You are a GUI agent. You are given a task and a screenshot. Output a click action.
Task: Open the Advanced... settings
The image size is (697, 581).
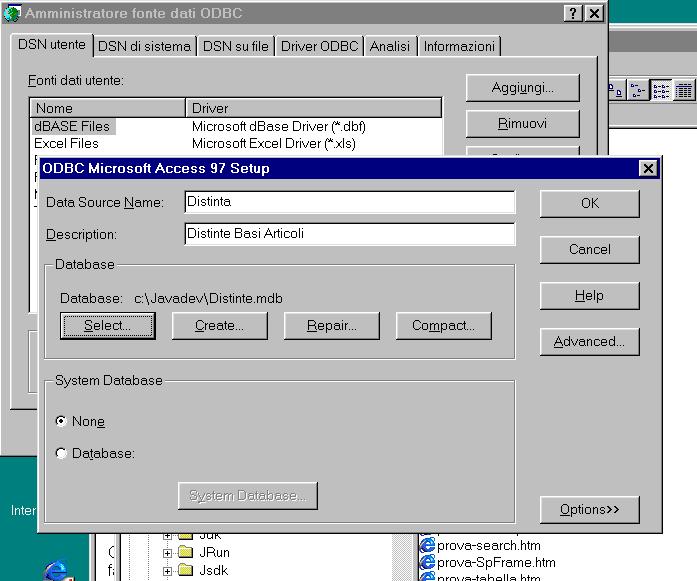click(589, 342)
